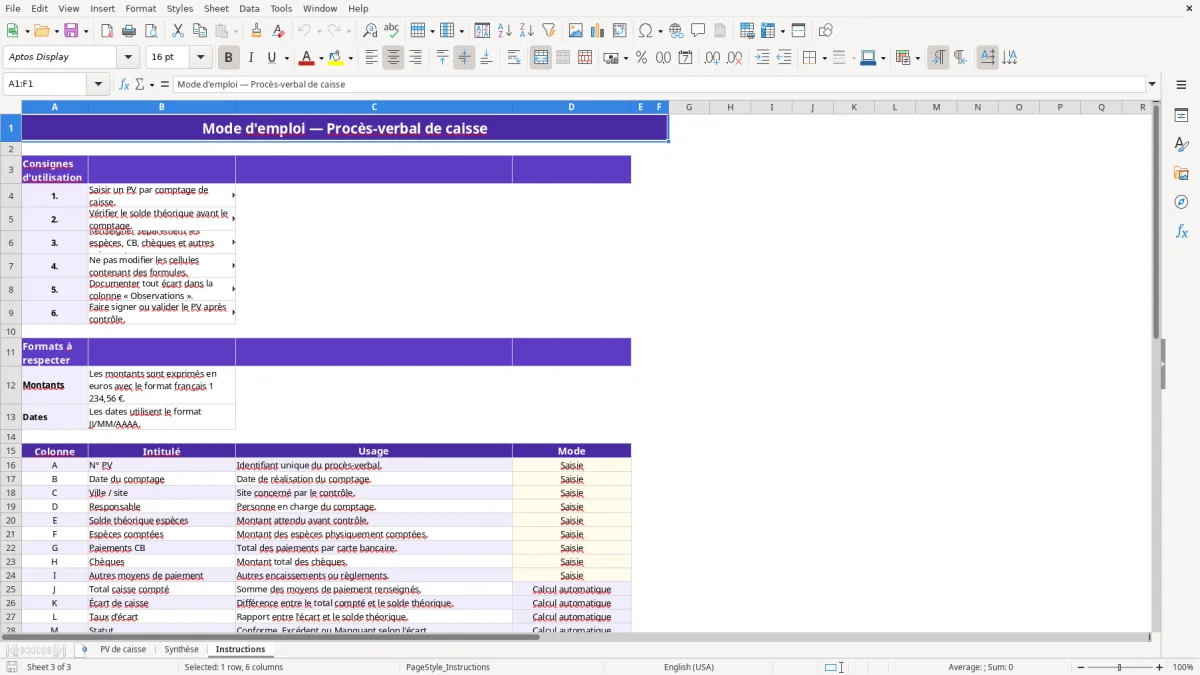Select row header 12

point(11,385)
